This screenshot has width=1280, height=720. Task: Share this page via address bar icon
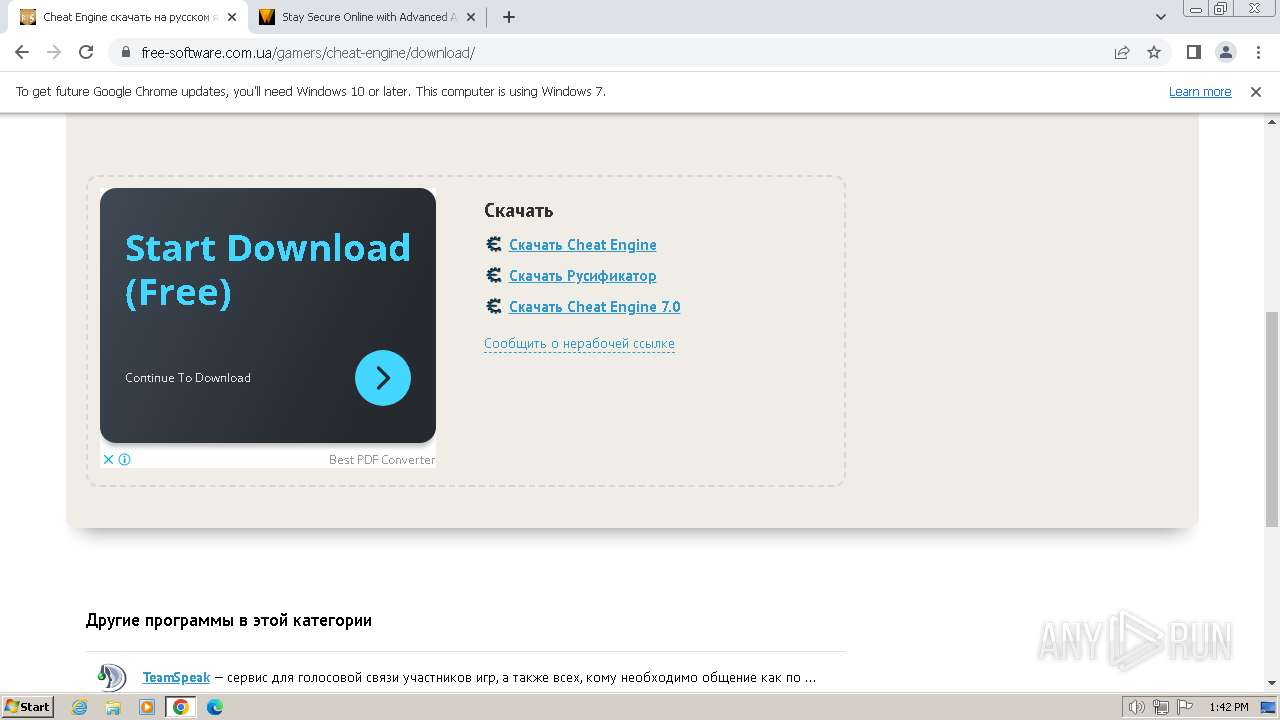point(1122,52)
